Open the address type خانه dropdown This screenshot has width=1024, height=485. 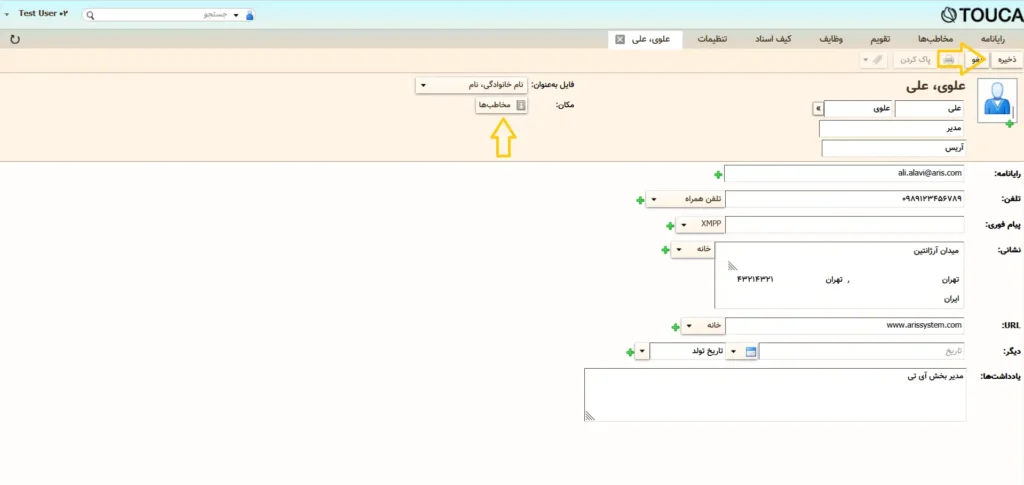692,249
